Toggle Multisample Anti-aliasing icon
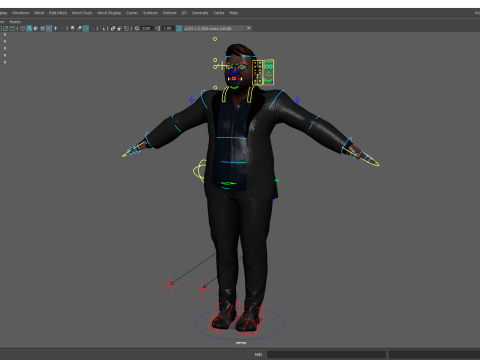Image resolution: width=480 pixels, height=360 pixels. point(86,28)
